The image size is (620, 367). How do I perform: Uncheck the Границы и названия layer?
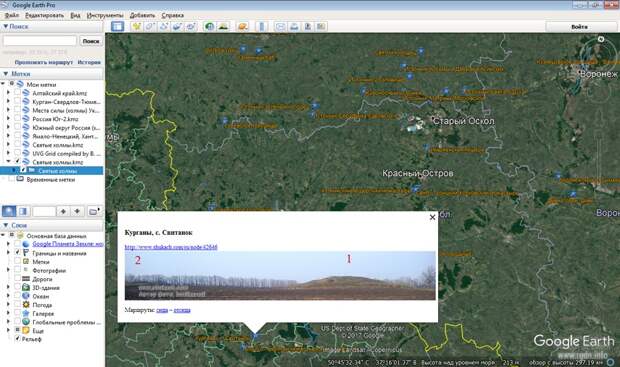17,252
